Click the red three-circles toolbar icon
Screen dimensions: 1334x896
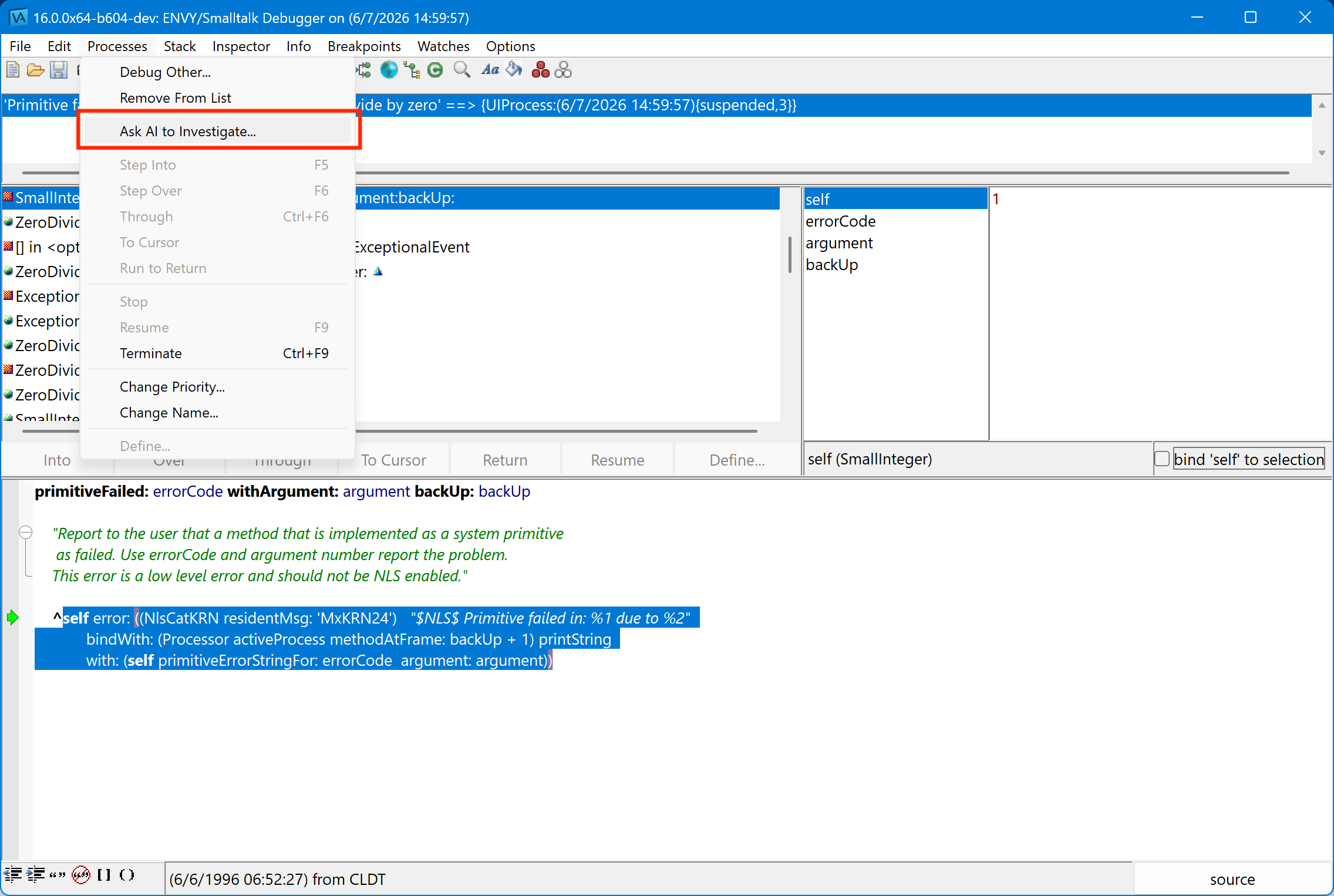540,70
